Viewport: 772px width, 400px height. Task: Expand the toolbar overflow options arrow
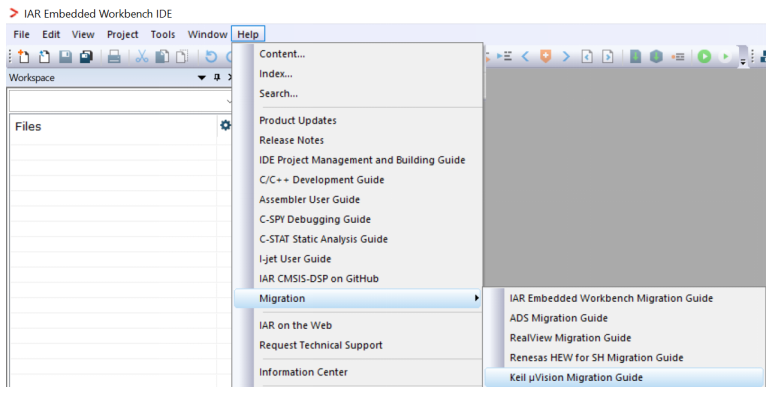point(742,59)
